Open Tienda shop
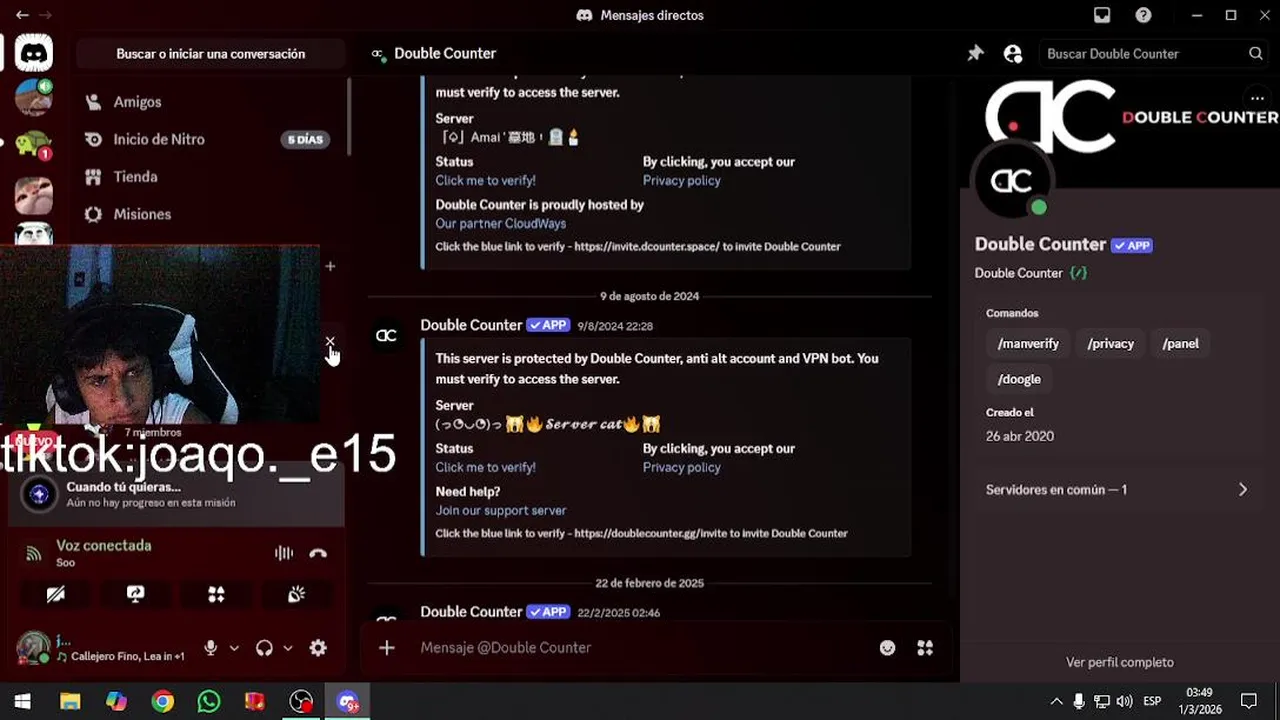1280x720 pixels. tap(135, 177)
